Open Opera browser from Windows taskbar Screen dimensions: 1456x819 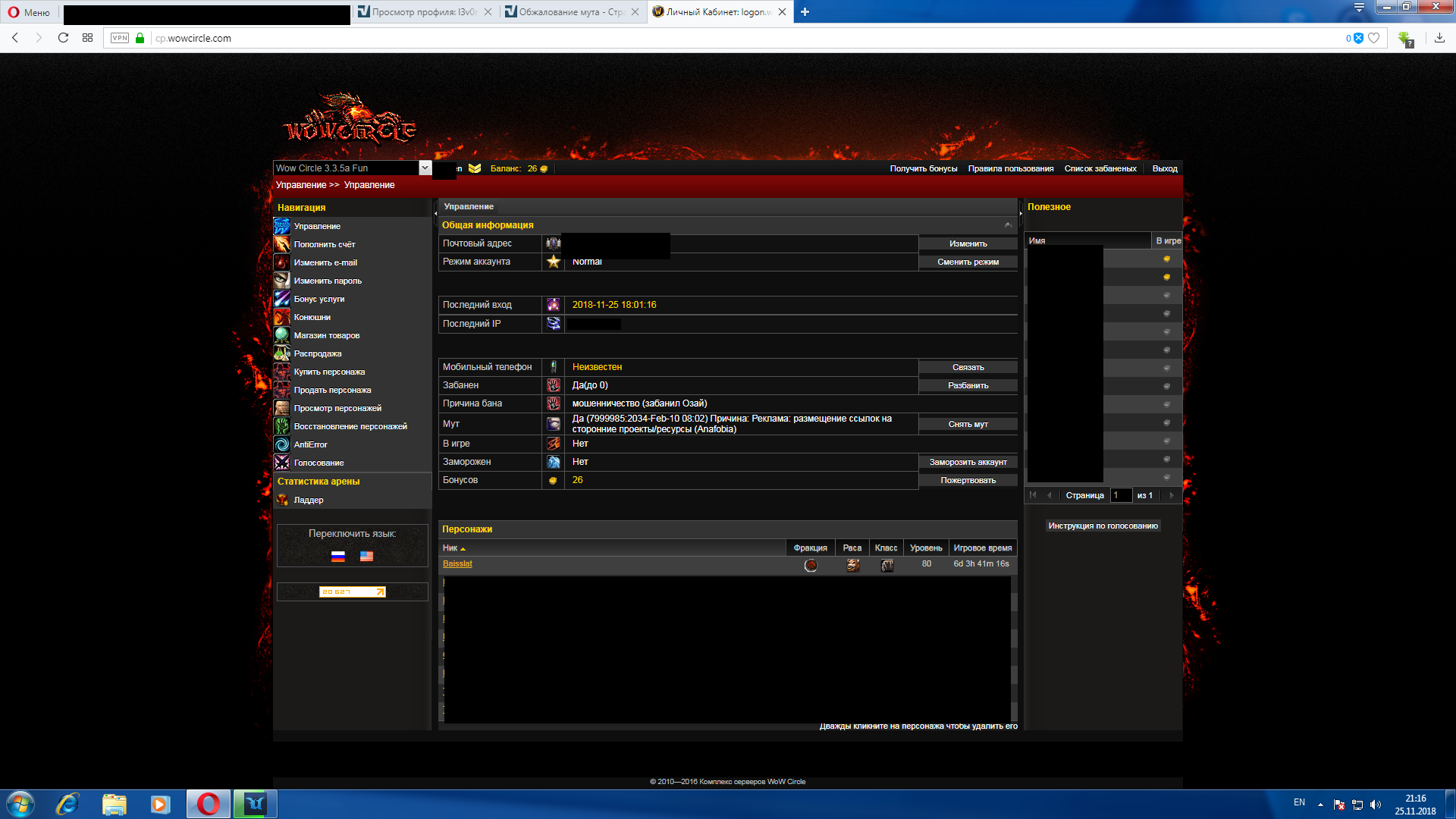[208, 804]
